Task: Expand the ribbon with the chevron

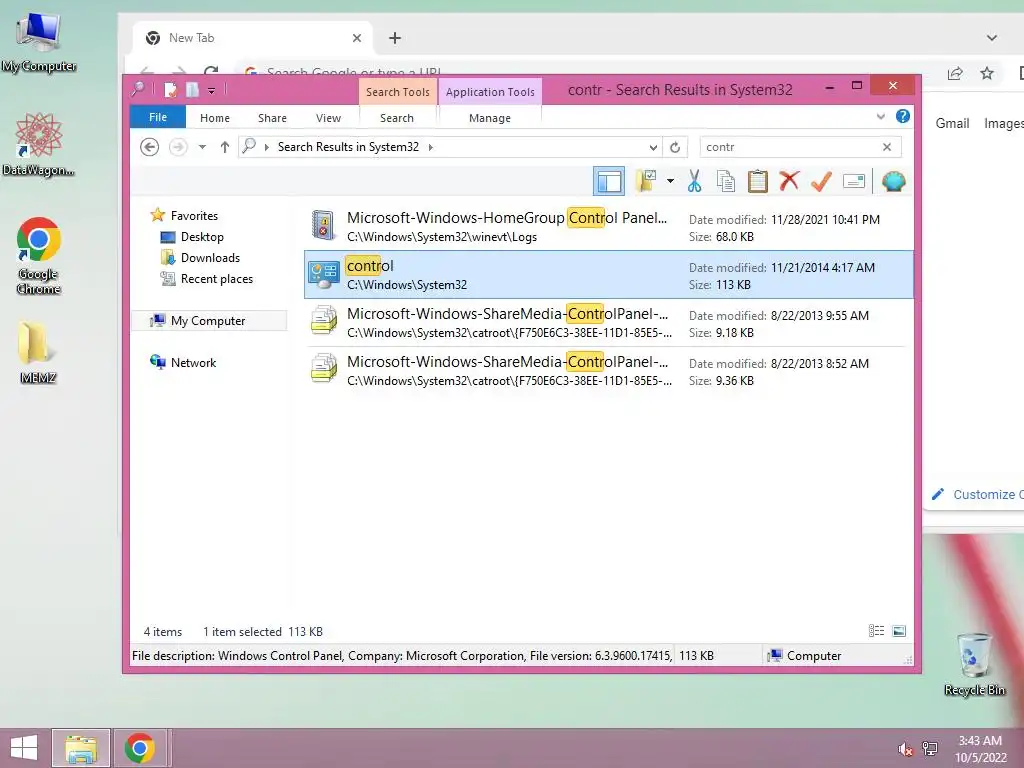Action: (x=880, y=117)
